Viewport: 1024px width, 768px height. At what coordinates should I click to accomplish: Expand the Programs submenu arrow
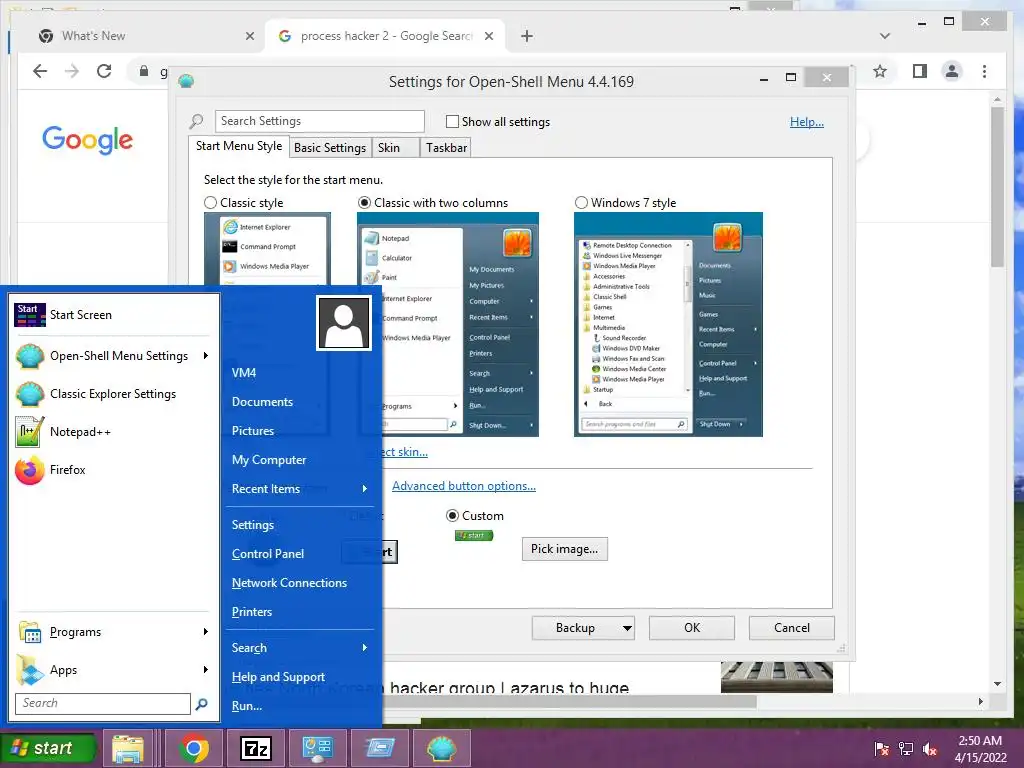(x=206, y=632)
